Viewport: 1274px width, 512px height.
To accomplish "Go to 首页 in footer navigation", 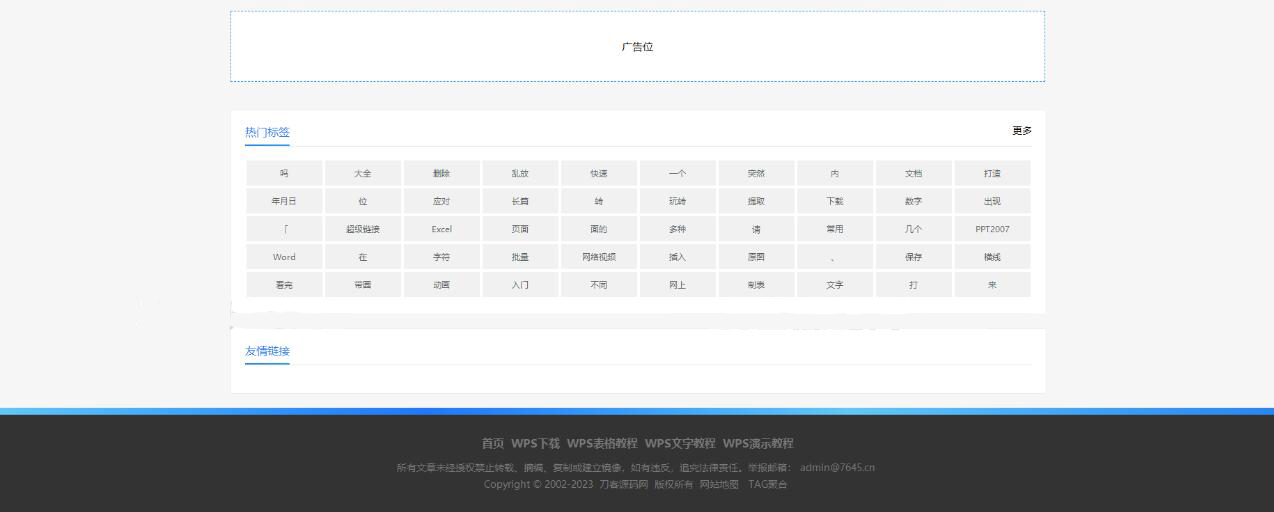I will point(493,443).
